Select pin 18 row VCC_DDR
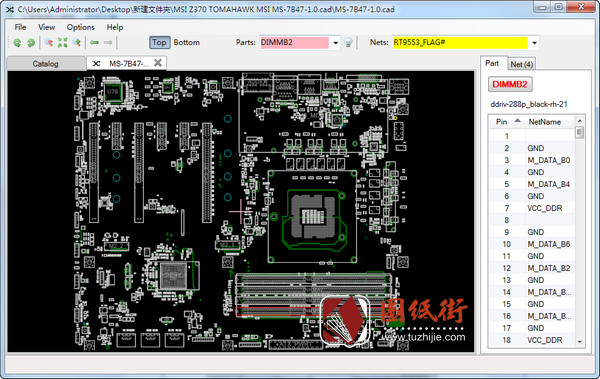The image size is (600, 379). pos(532,340)
